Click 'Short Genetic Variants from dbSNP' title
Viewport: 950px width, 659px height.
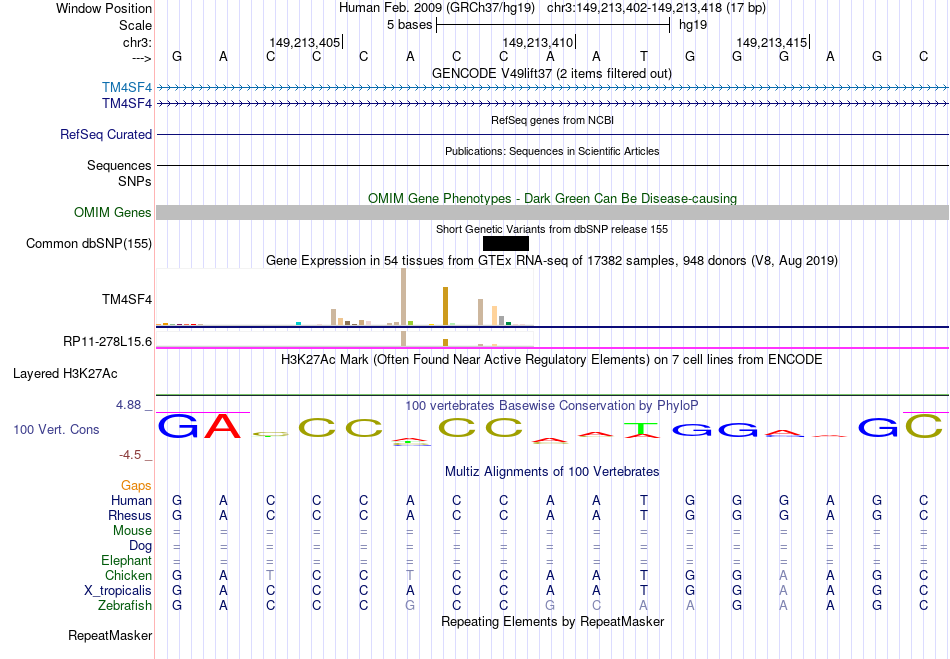point(552,229)
